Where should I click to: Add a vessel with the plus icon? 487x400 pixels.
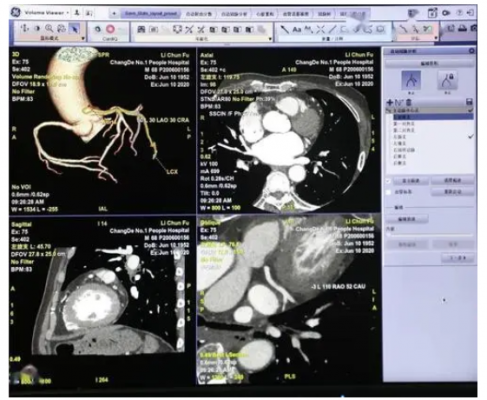click(389, 102)
